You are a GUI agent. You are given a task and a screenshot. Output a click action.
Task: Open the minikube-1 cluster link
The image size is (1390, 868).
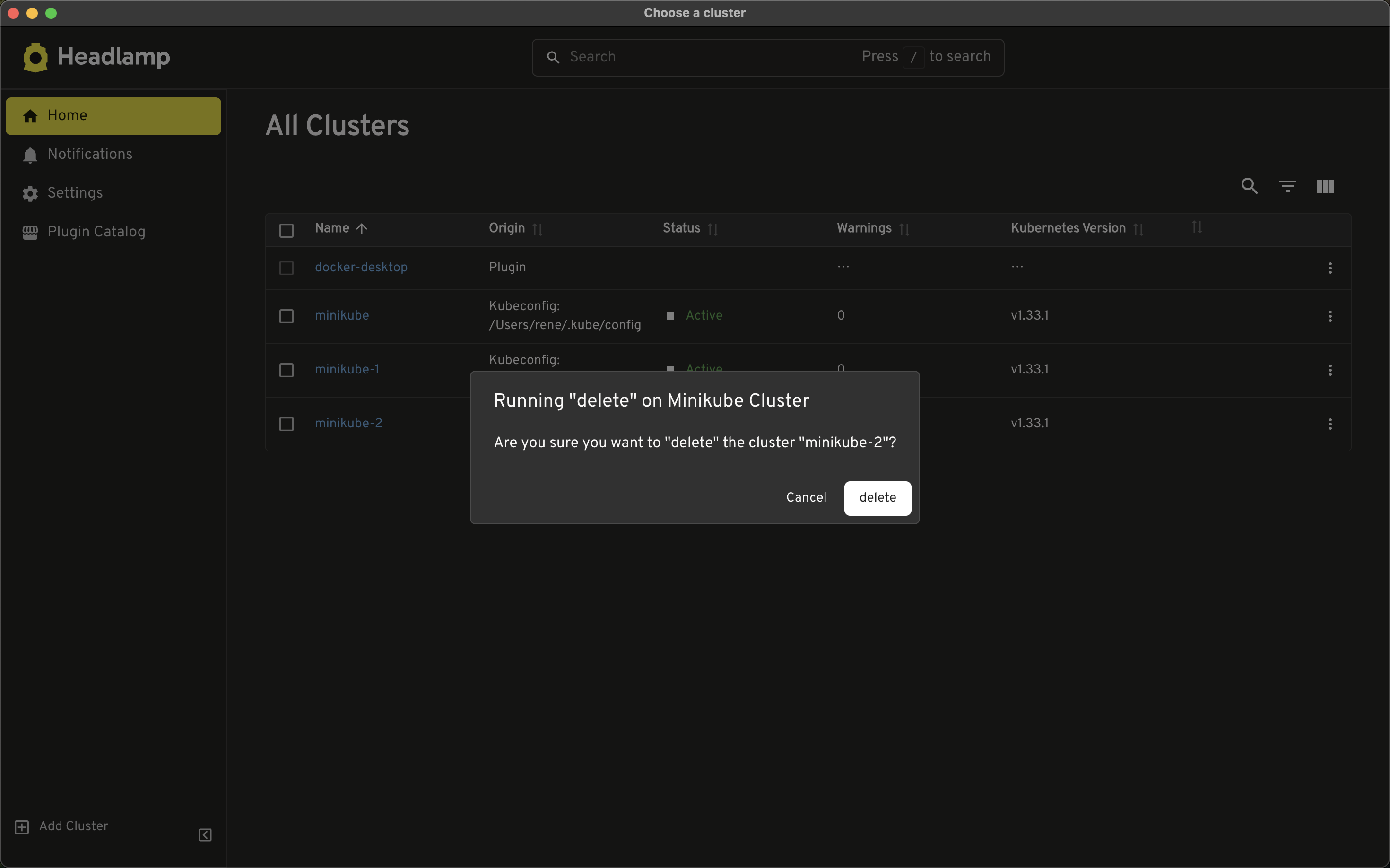(347, 370)
